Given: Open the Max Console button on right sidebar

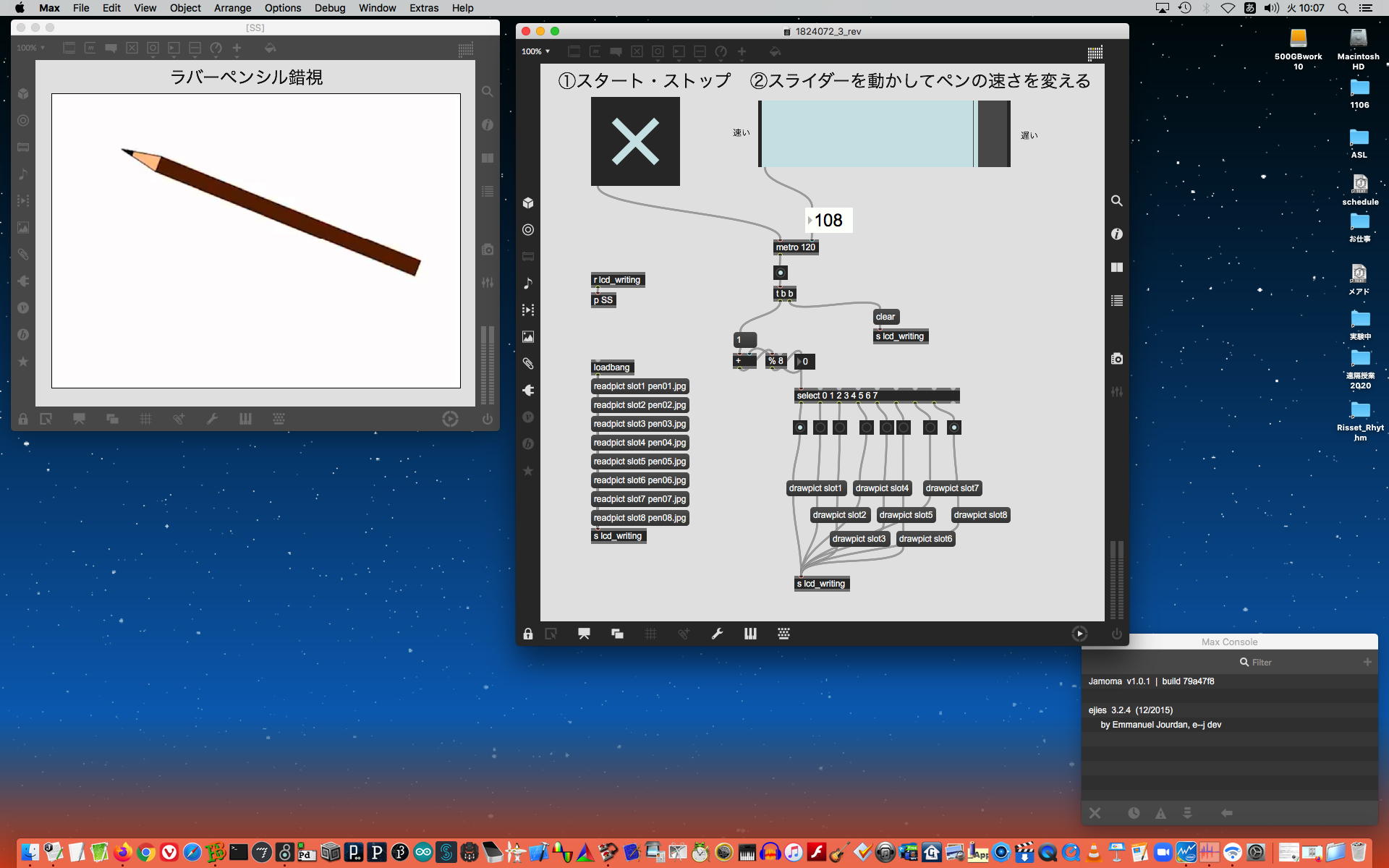Looking at the screenshot, I should pos(1117,301).
